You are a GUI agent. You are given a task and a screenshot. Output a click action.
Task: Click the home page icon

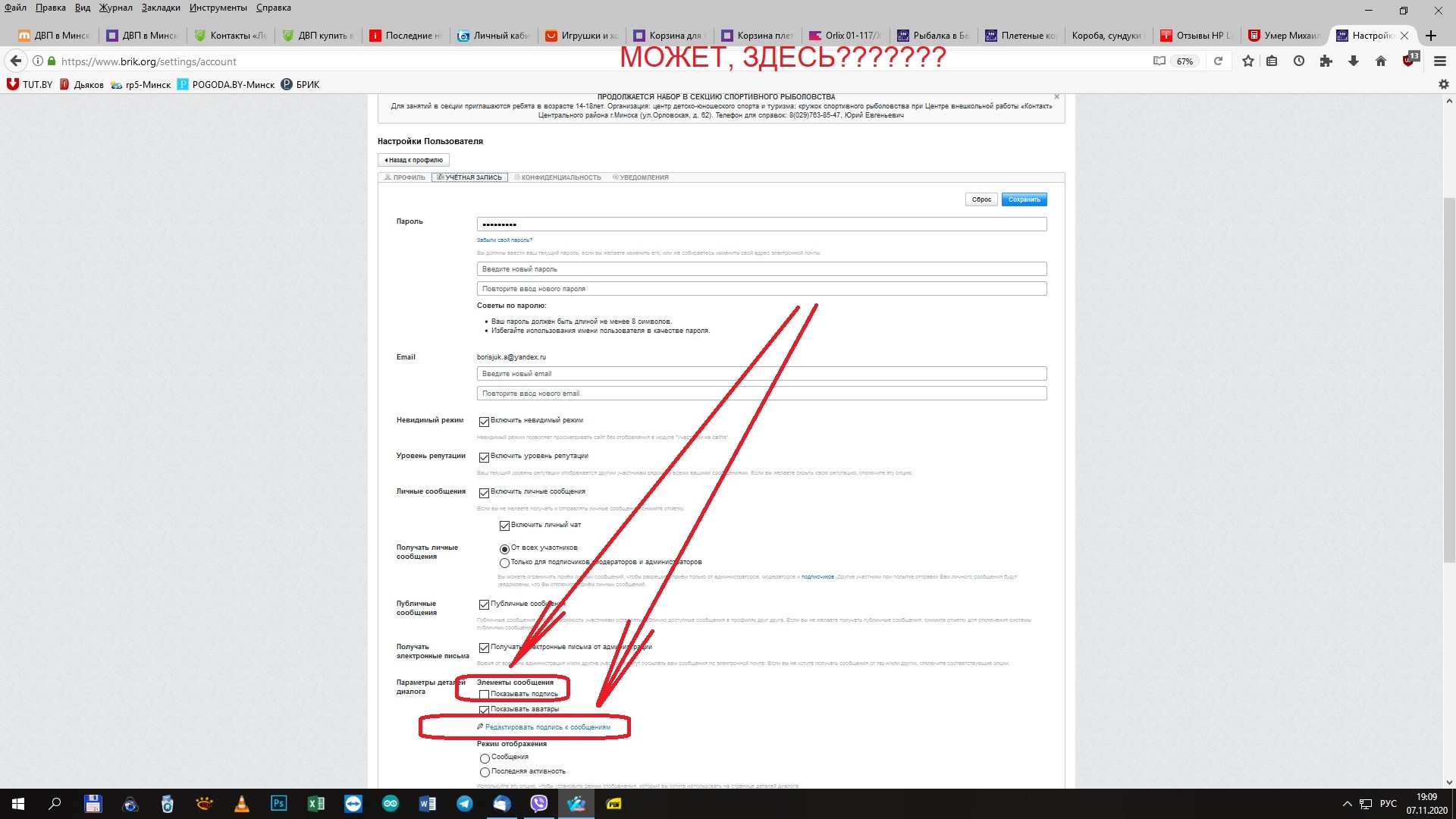[x=1380, y=61]
